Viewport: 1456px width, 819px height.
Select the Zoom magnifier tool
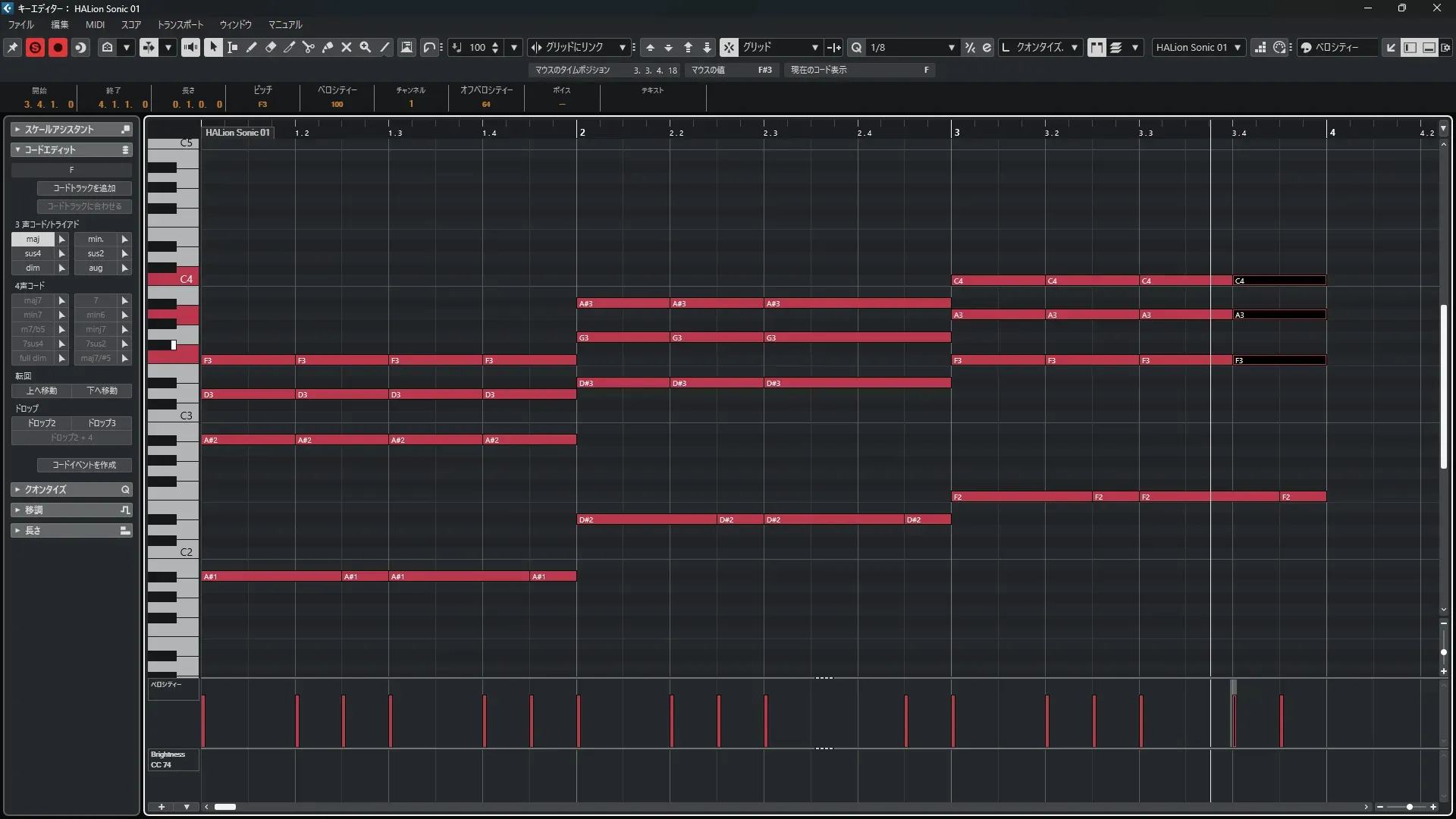click(366, 47)
